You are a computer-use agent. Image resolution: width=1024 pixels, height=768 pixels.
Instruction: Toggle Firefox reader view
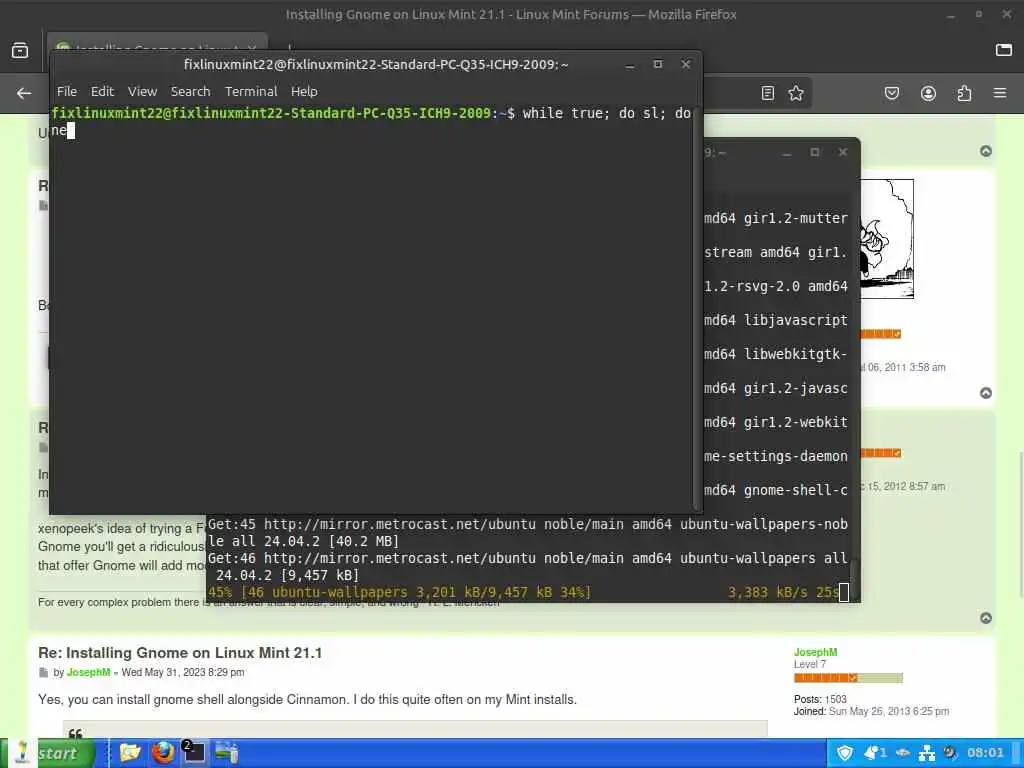click(768, 93)
